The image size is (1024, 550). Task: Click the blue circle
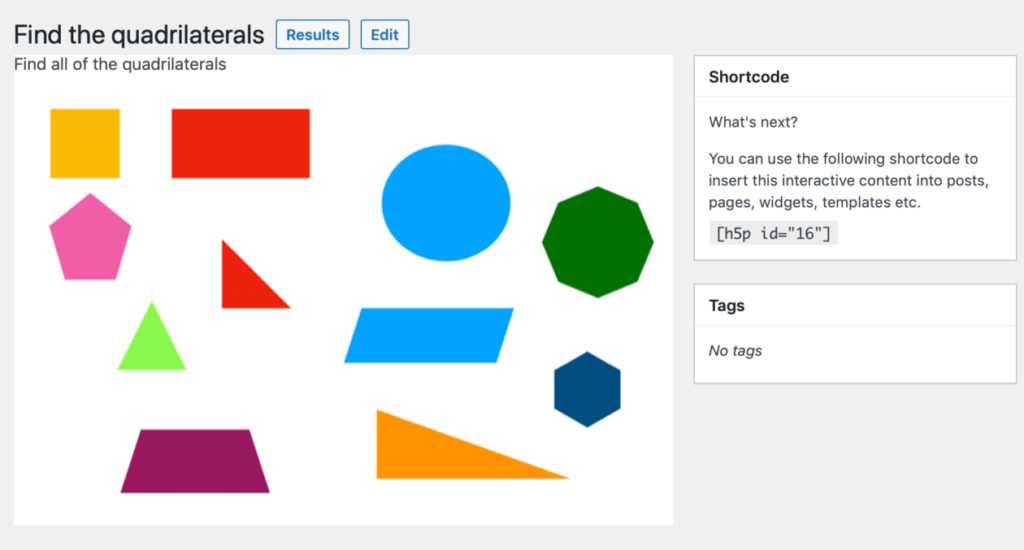[446, 202]
